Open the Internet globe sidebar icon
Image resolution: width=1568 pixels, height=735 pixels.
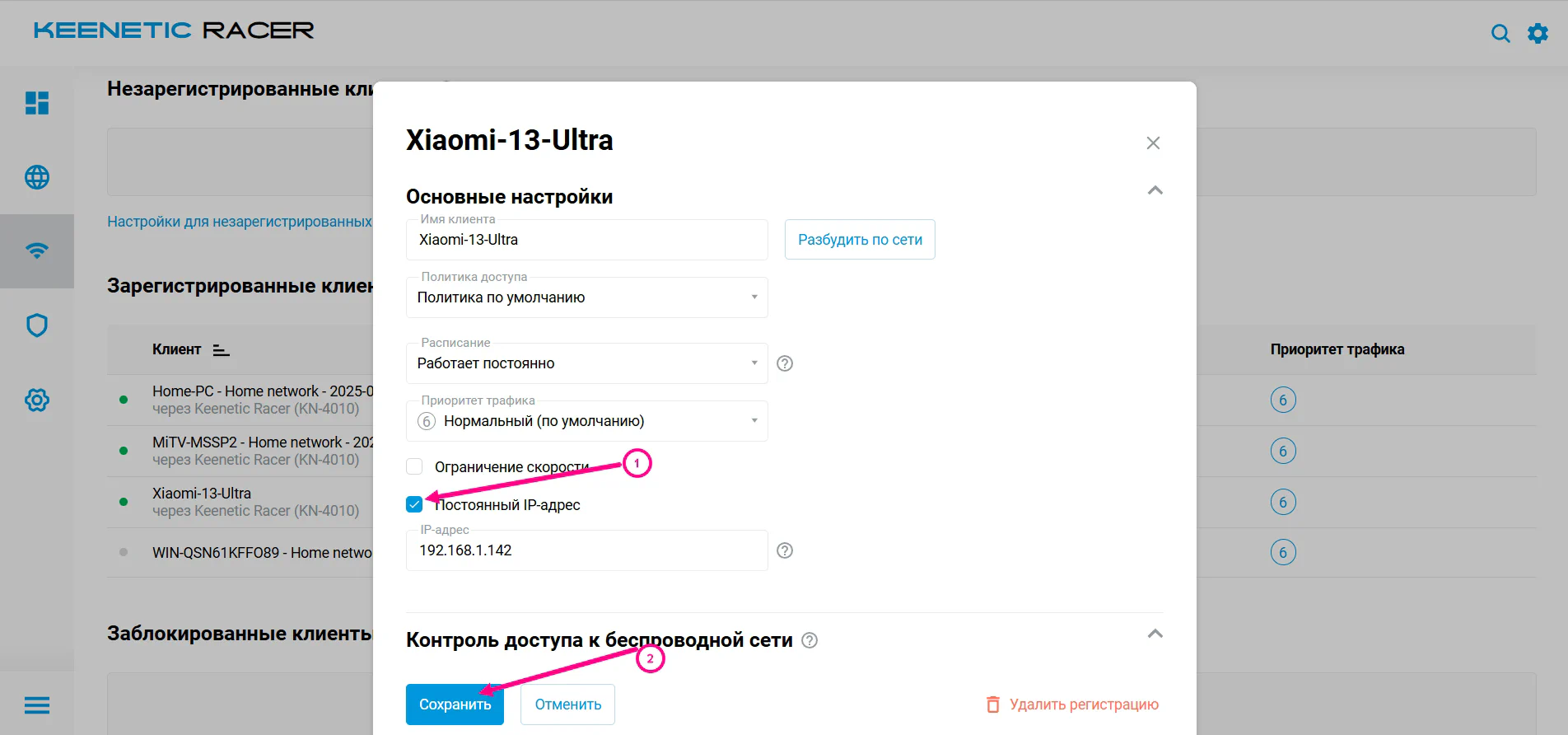(37, 177)
